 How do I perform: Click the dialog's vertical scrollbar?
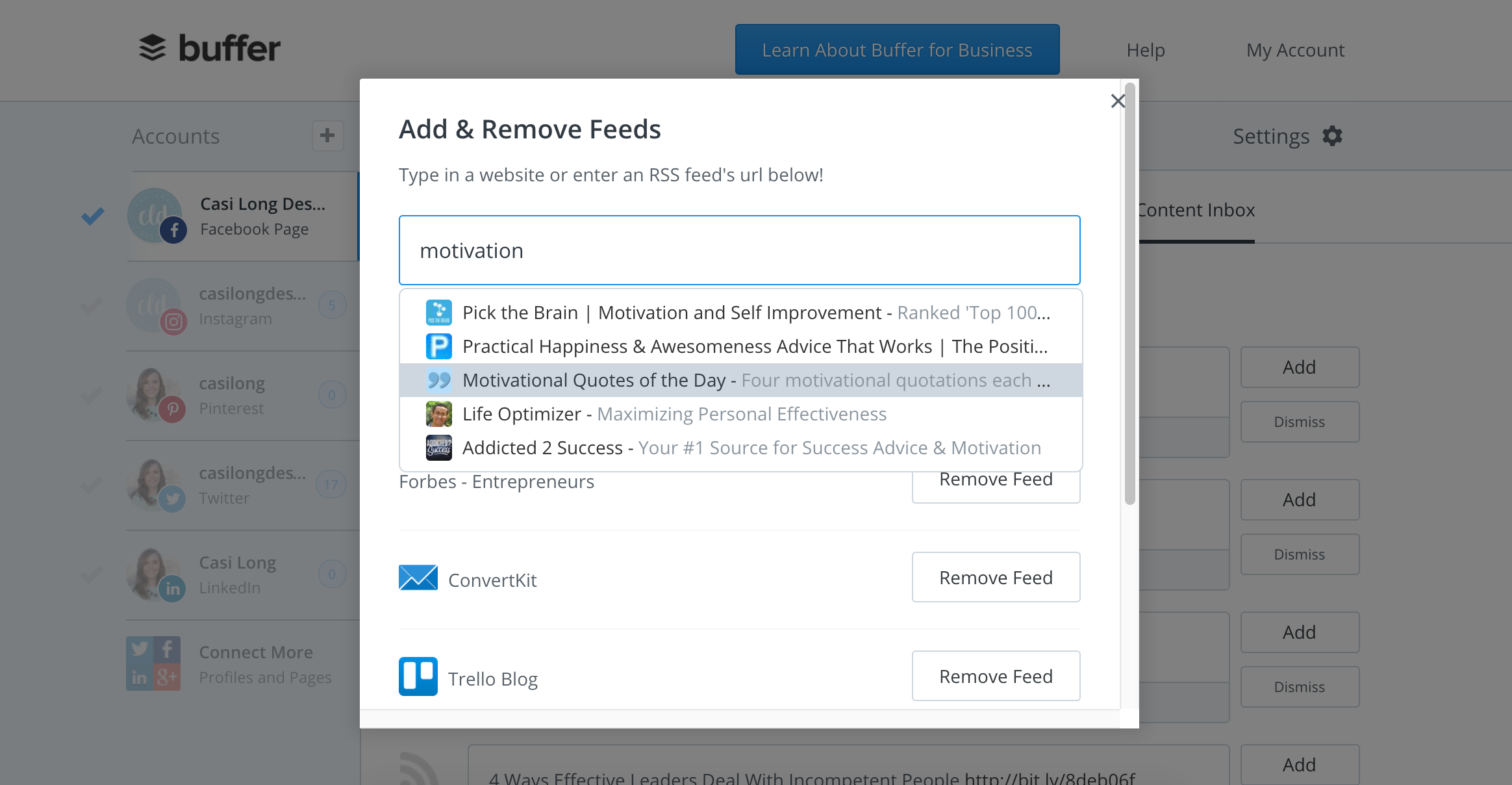pyautogui.click(x=1129, y=292)
